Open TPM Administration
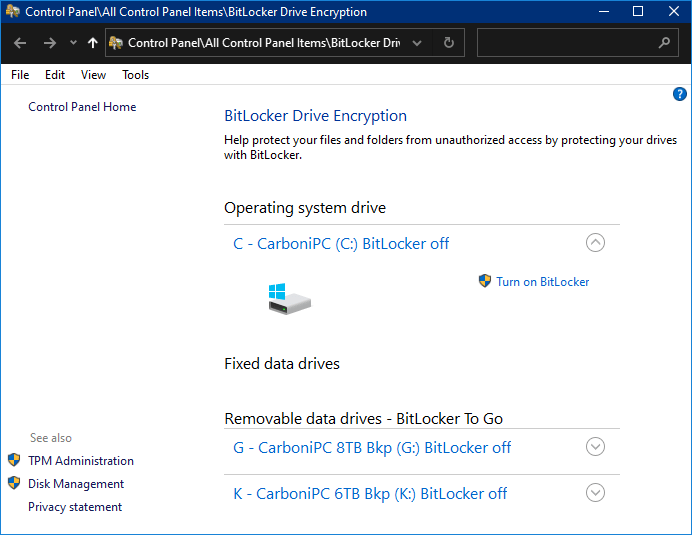The image size is (692, 535). [x=81, y=461]
